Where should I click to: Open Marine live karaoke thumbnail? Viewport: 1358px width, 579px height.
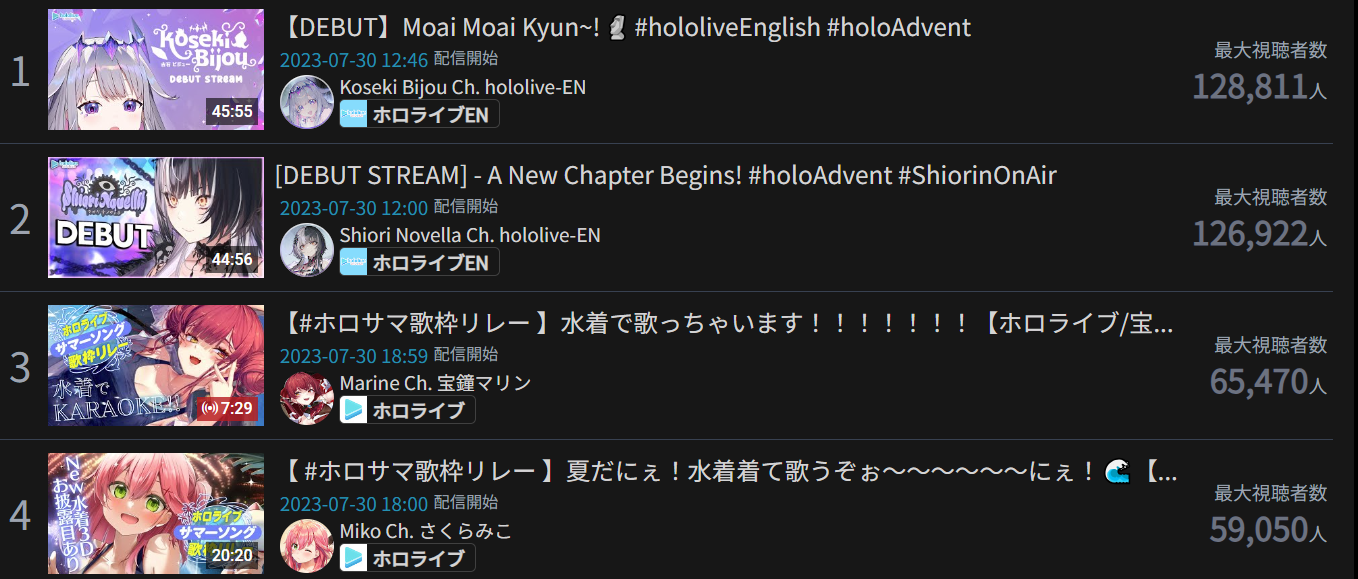point(156,365)
